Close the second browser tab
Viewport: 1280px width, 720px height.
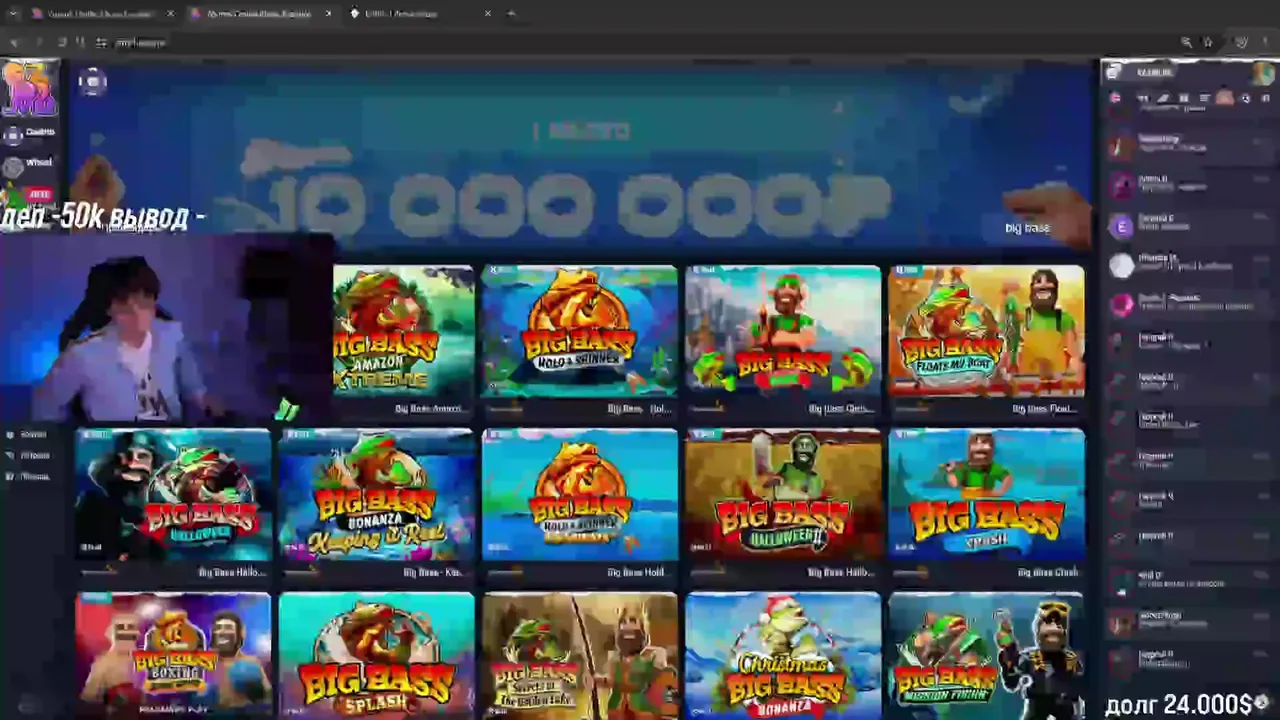click(329, 14)
